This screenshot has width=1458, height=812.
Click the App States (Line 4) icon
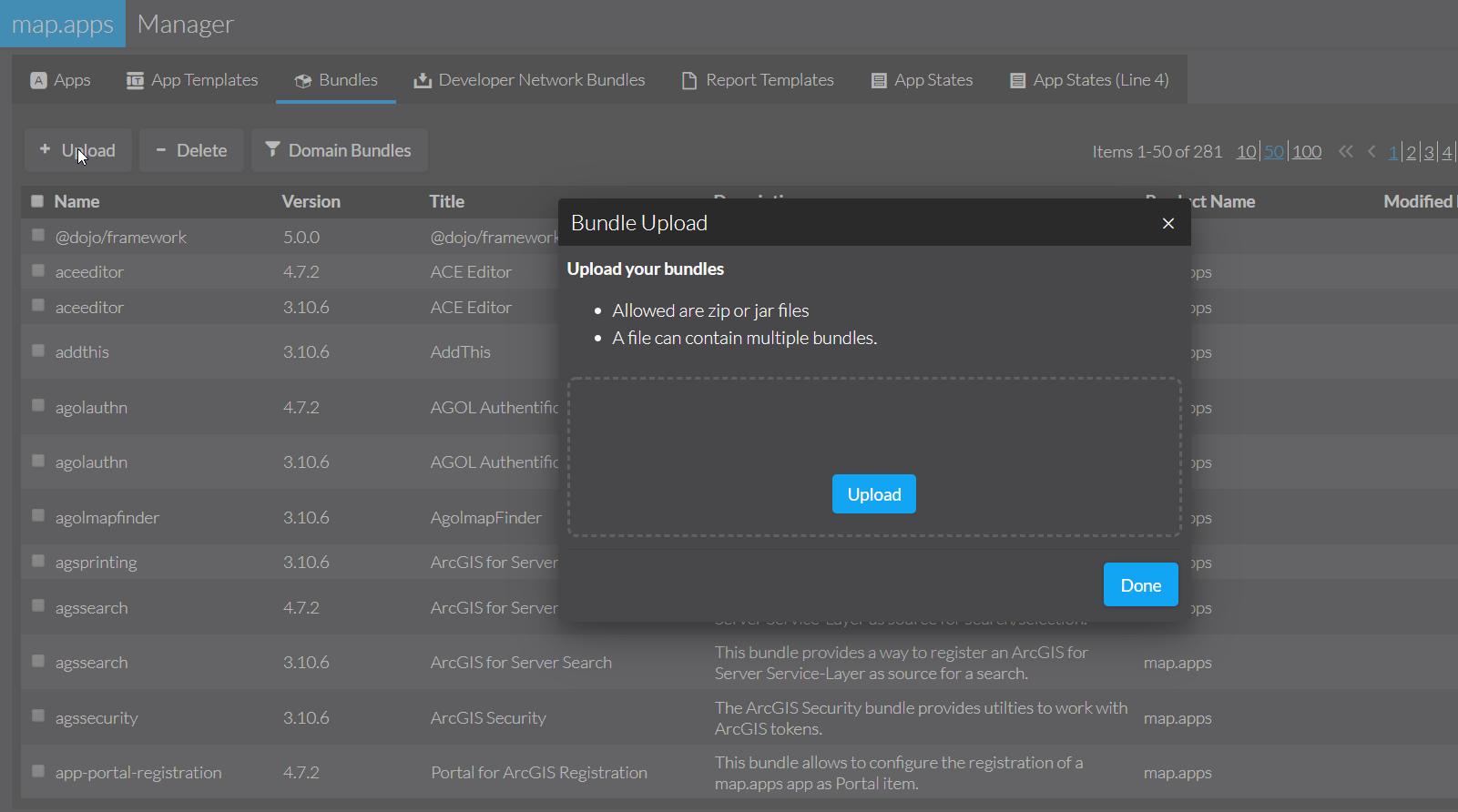click(x=1017, y=81)
